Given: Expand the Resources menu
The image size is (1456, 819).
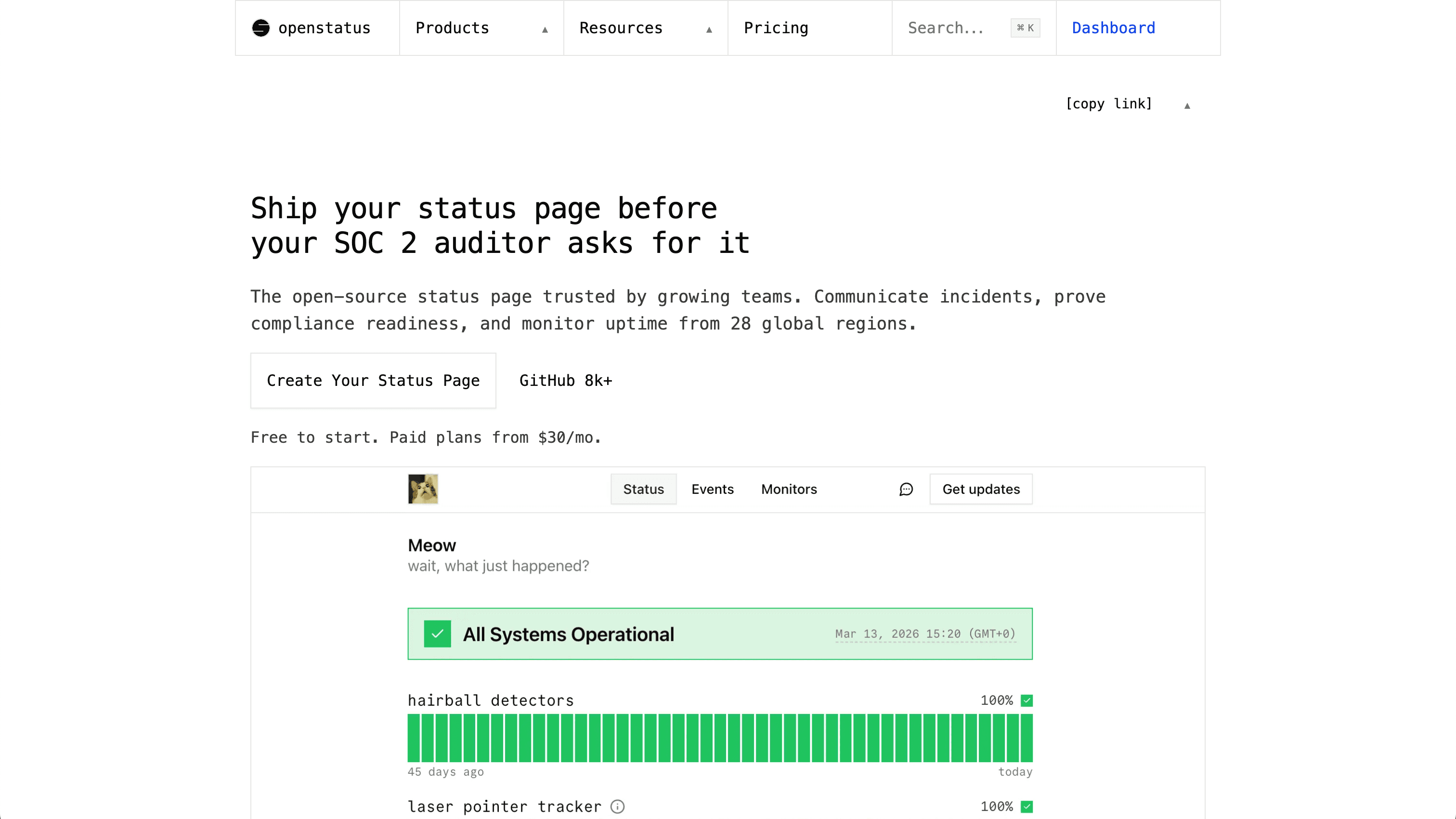Looking at the screenshot, I should (646, 28).
